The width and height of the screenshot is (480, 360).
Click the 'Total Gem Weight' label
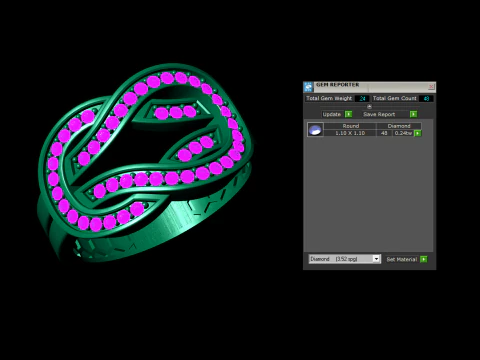click(x=329, y=98)
